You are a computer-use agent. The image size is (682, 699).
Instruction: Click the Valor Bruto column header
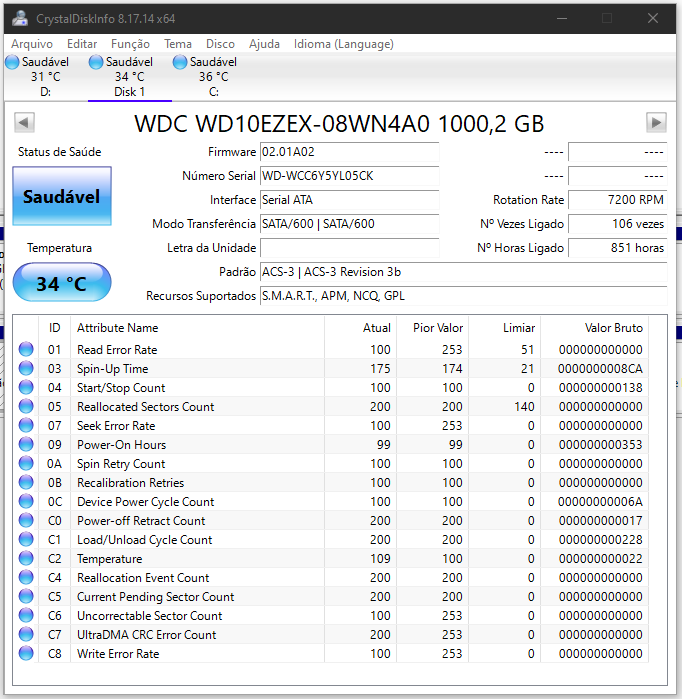[594, 328]
